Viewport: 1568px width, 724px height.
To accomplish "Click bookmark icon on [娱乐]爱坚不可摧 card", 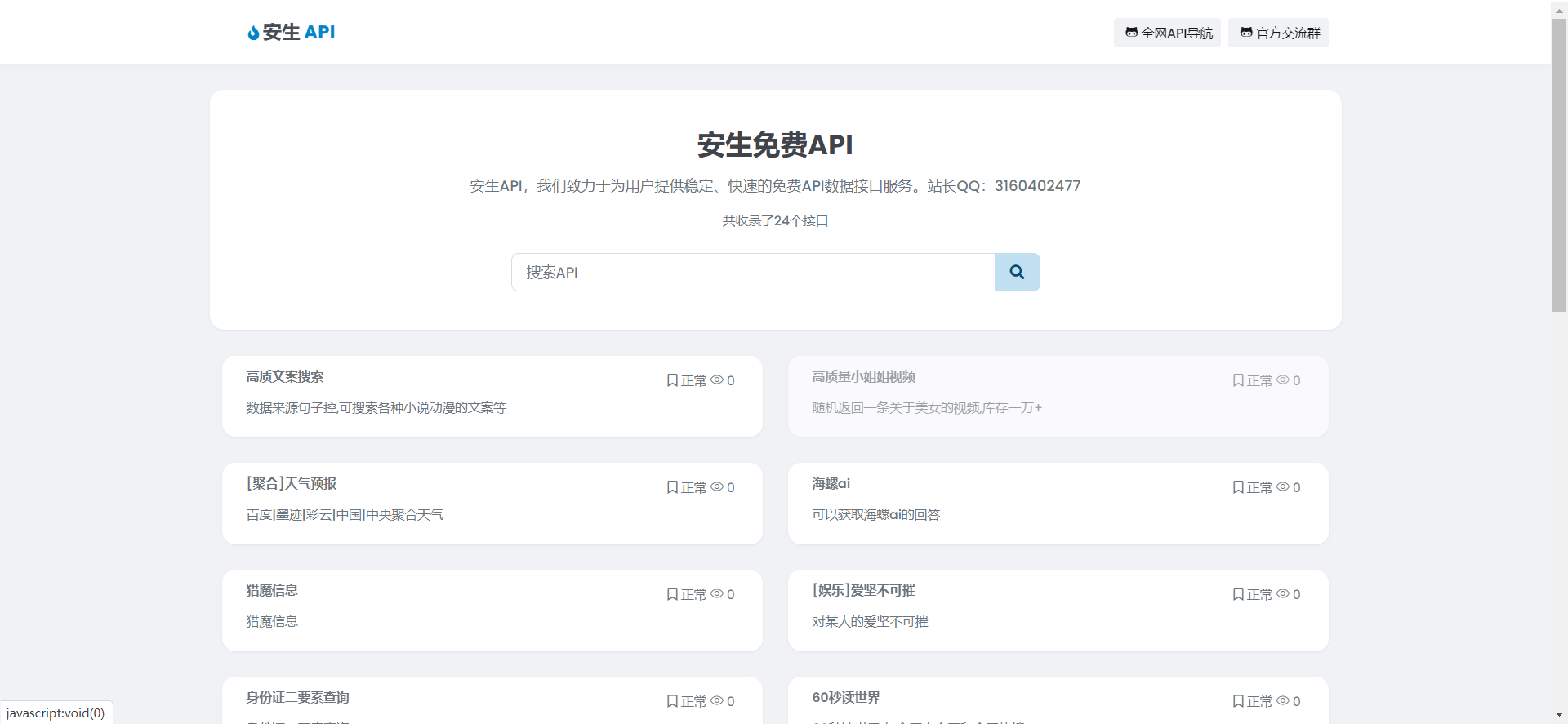I will [1238, 594].
